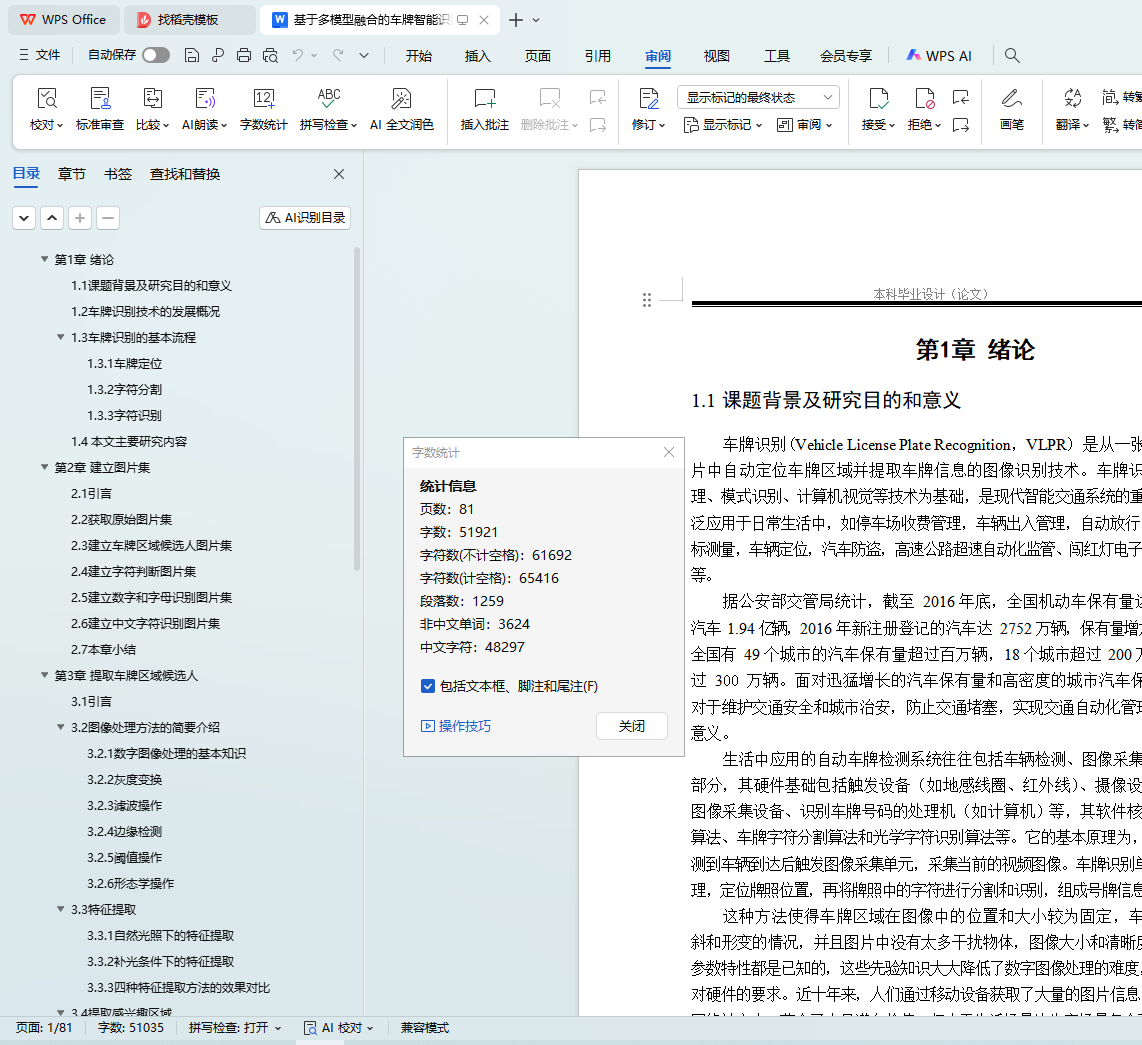Switch to the 开始 ribbon tab
The width and height of the screenshot is (1142, 1045).
pyautogui.click(x=419, y=56)
